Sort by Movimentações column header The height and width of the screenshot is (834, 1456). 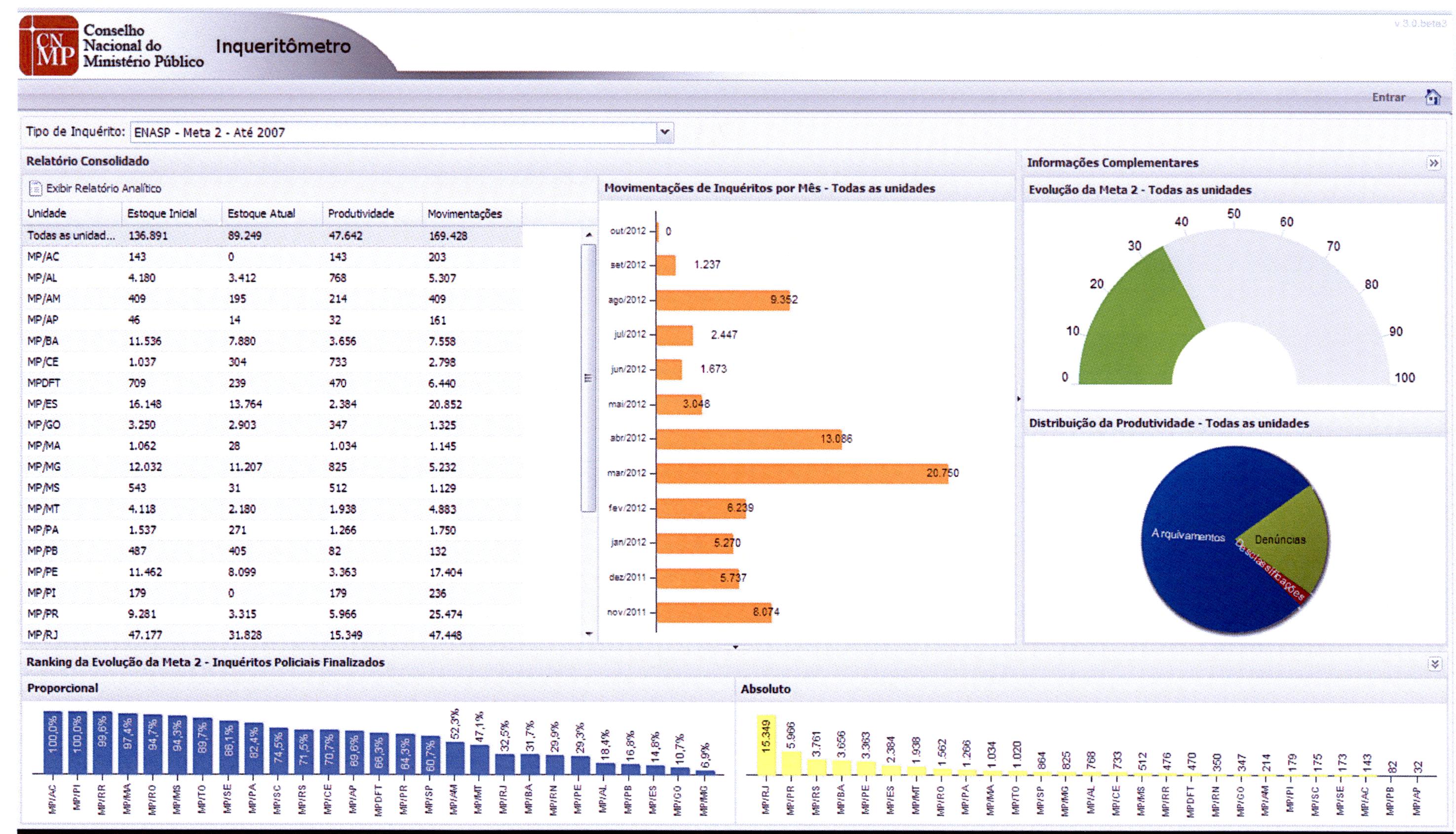(464, 214)
